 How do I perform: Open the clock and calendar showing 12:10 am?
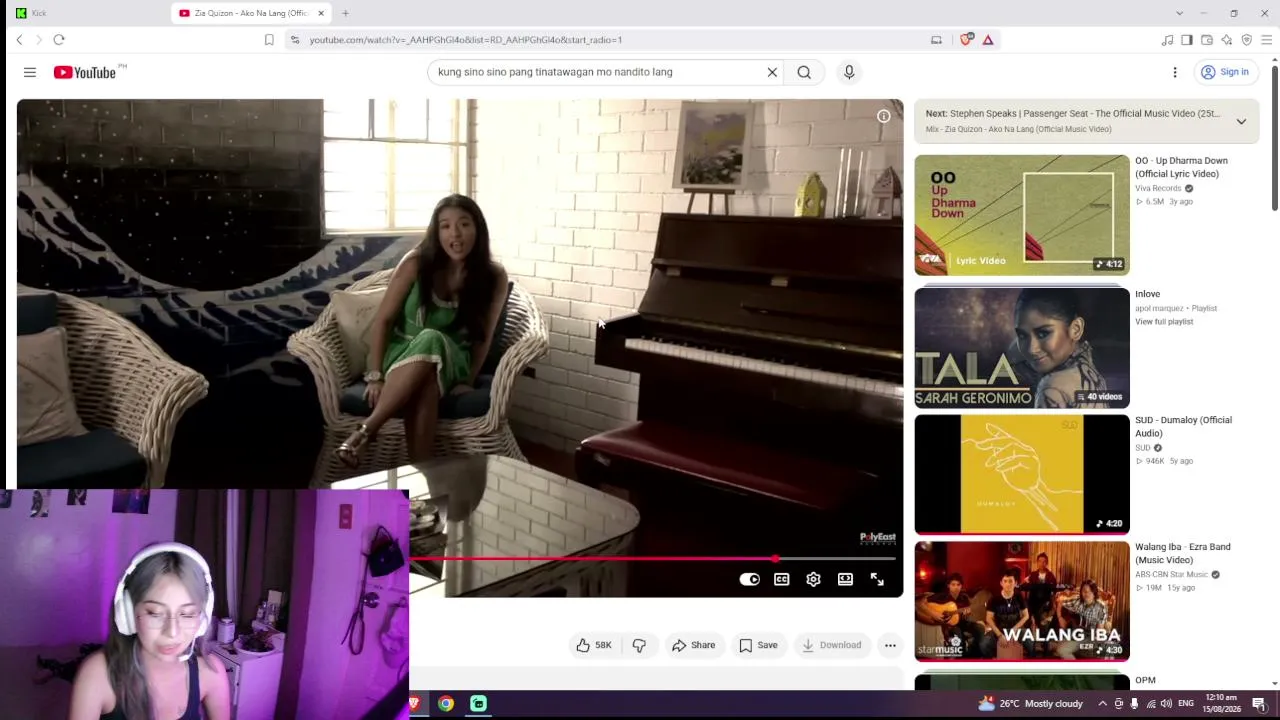[x=1221, y=703]
